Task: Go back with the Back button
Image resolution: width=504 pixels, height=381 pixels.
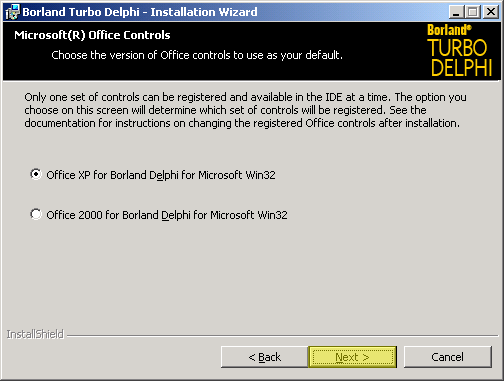Action: [264, 357]
